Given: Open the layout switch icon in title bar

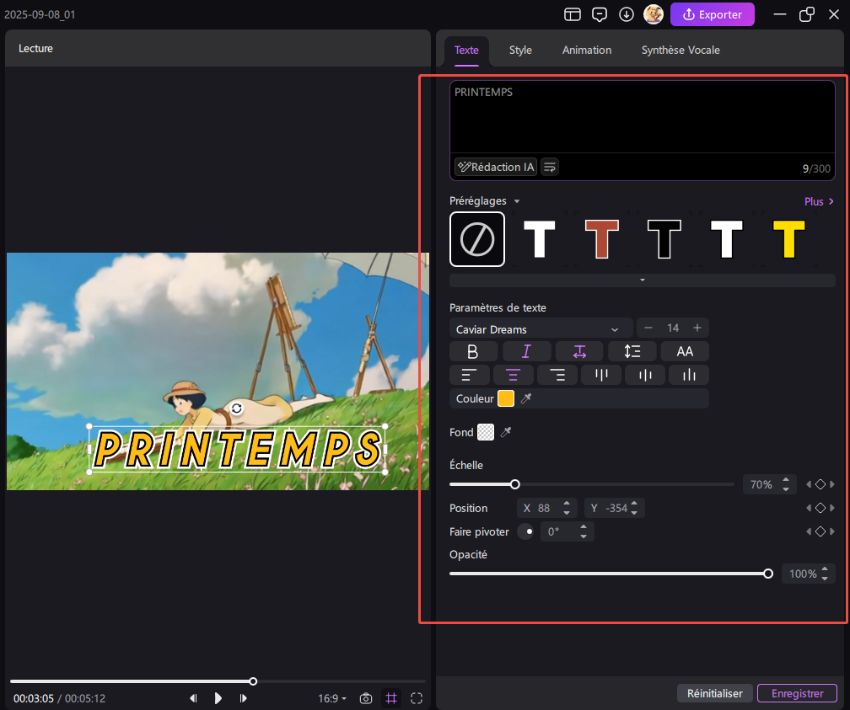Looking at the screenshot, I should 572,14.
